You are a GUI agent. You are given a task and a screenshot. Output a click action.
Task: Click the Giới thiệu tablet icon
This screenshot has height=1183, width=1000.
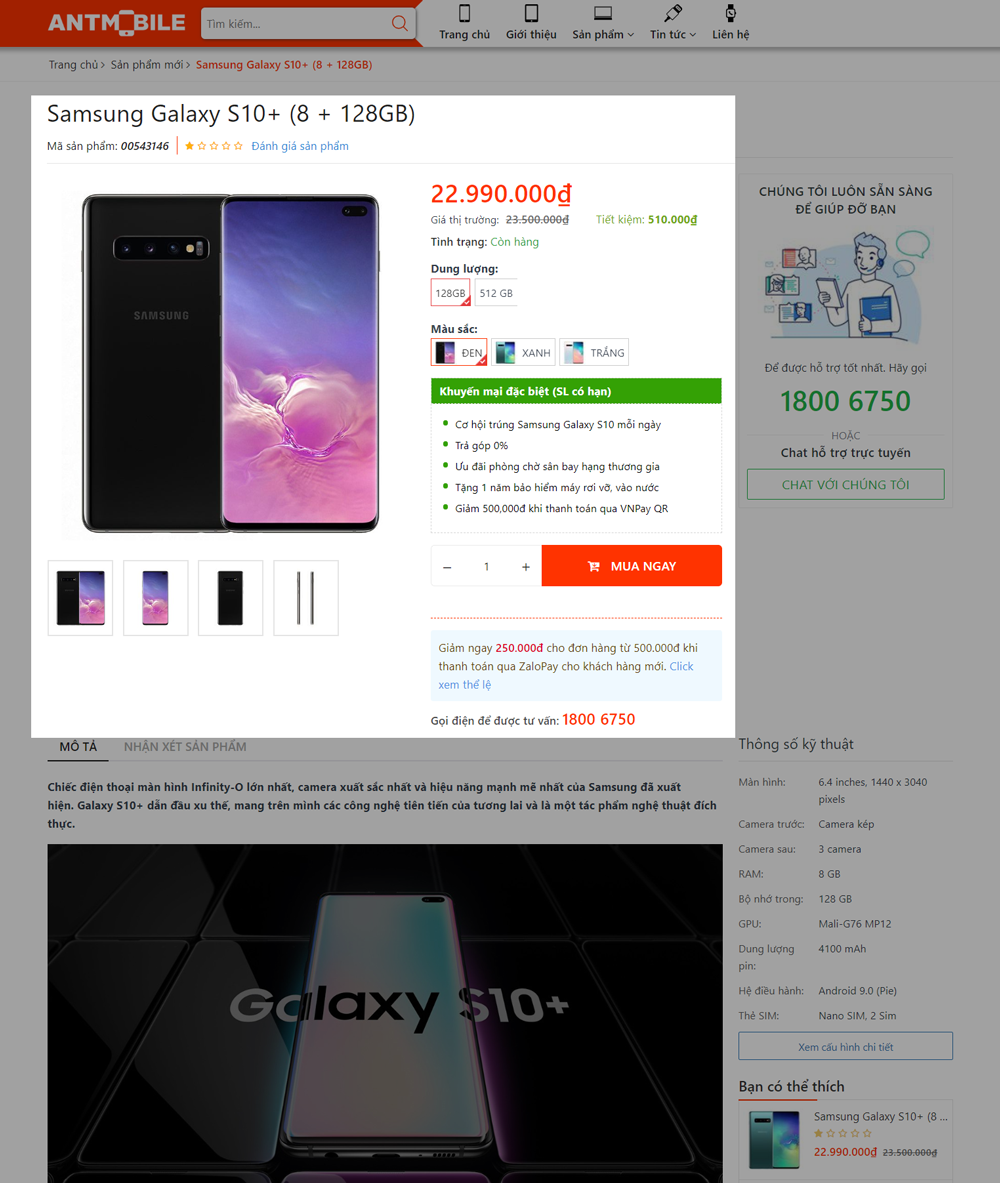[x=531, y=13]
